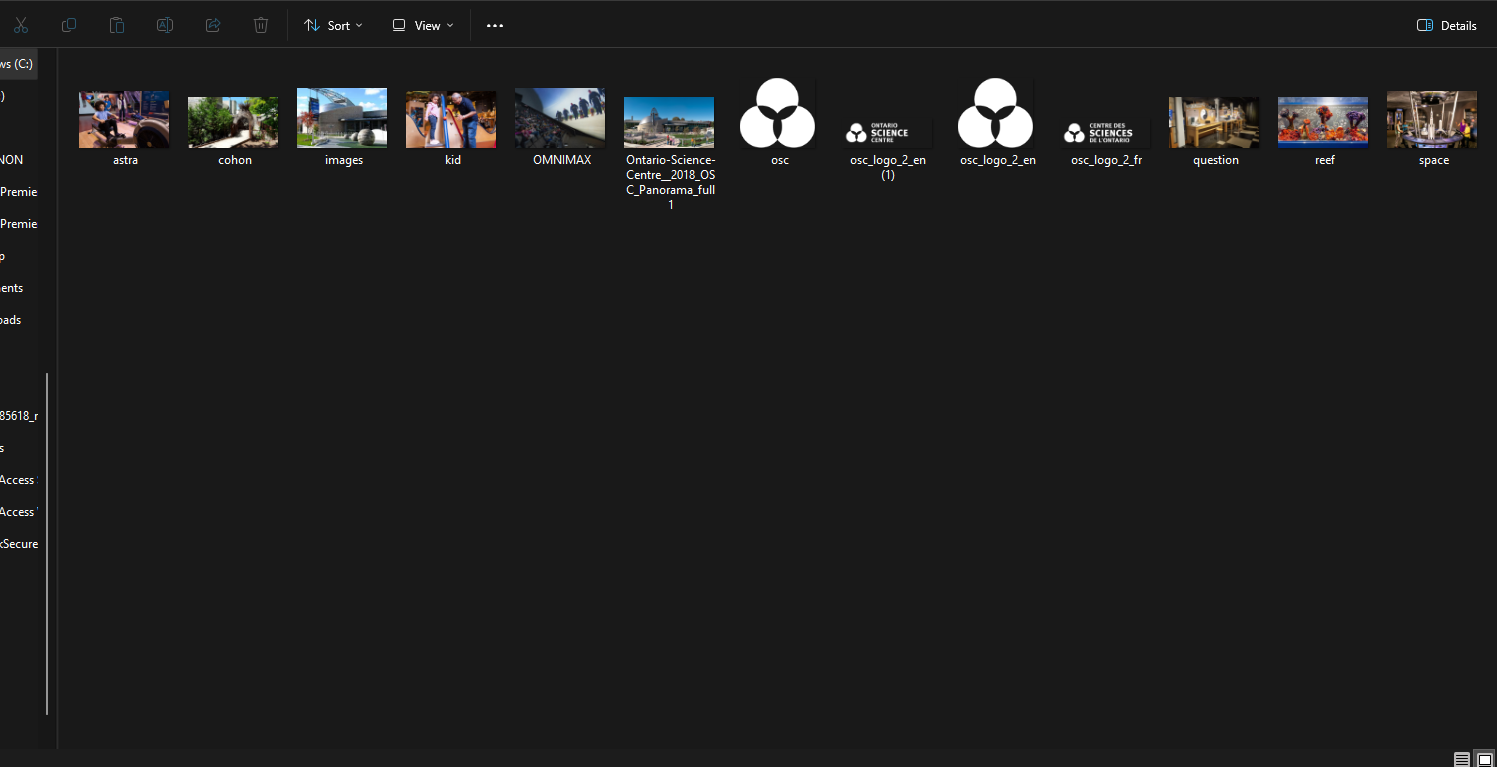Click the Rename icon in toolbar
The image size is (1497, 767).
click(165, 25)
